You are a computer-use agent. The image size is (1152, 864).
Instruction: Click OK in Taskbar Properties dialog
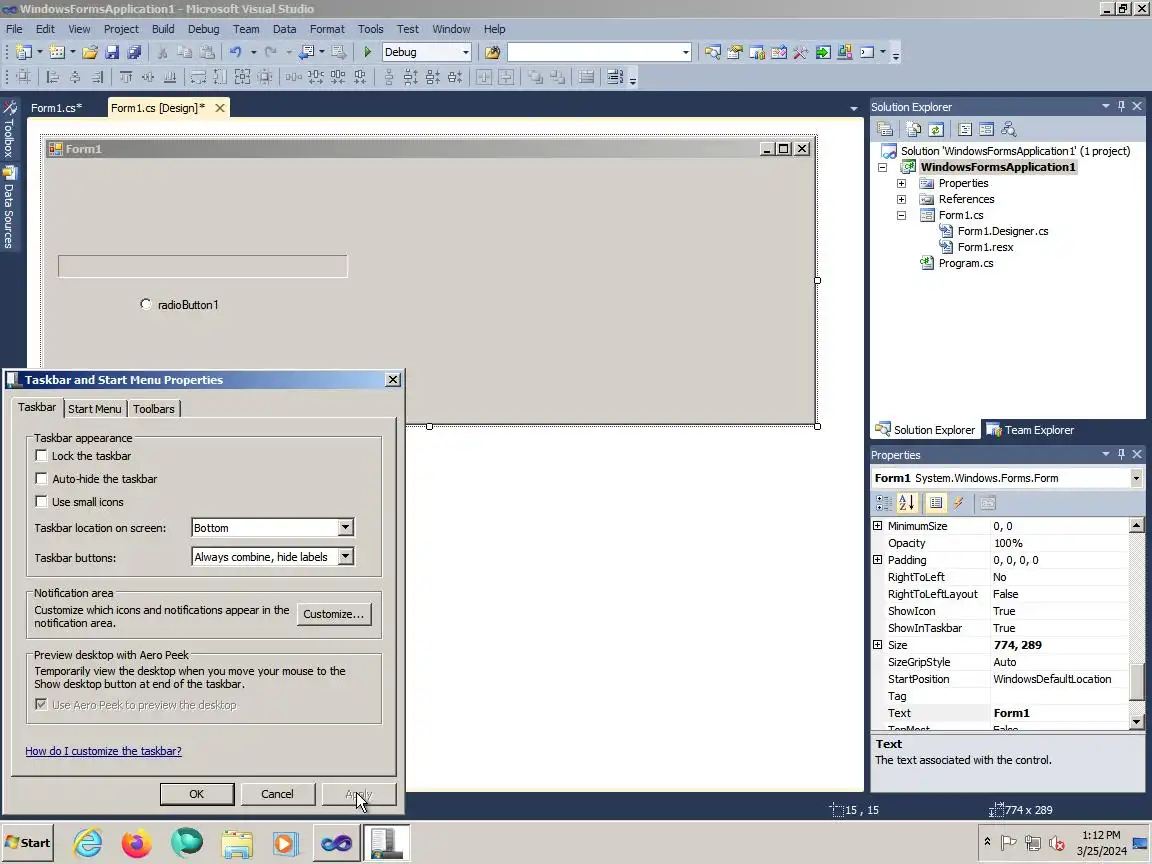(x=197, y=794)
